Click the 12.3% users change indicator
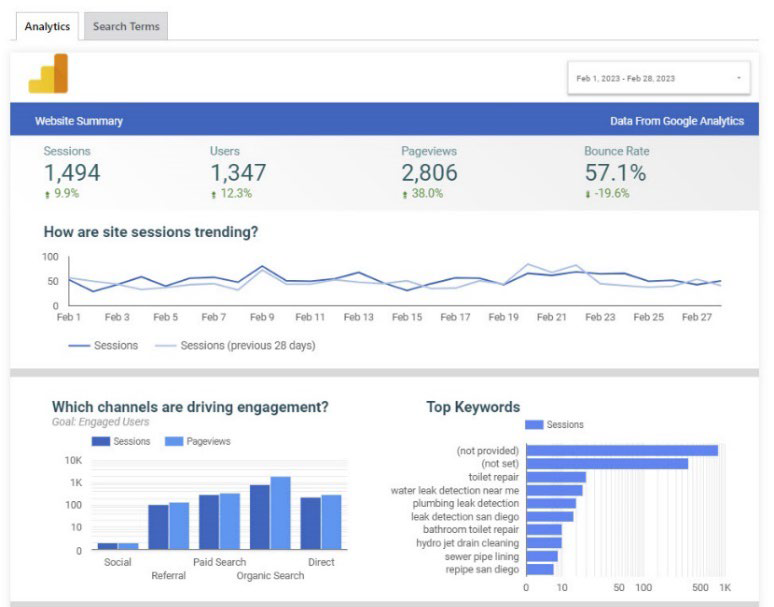The width and height of the screenshot is (774, 607). [232, 193]
